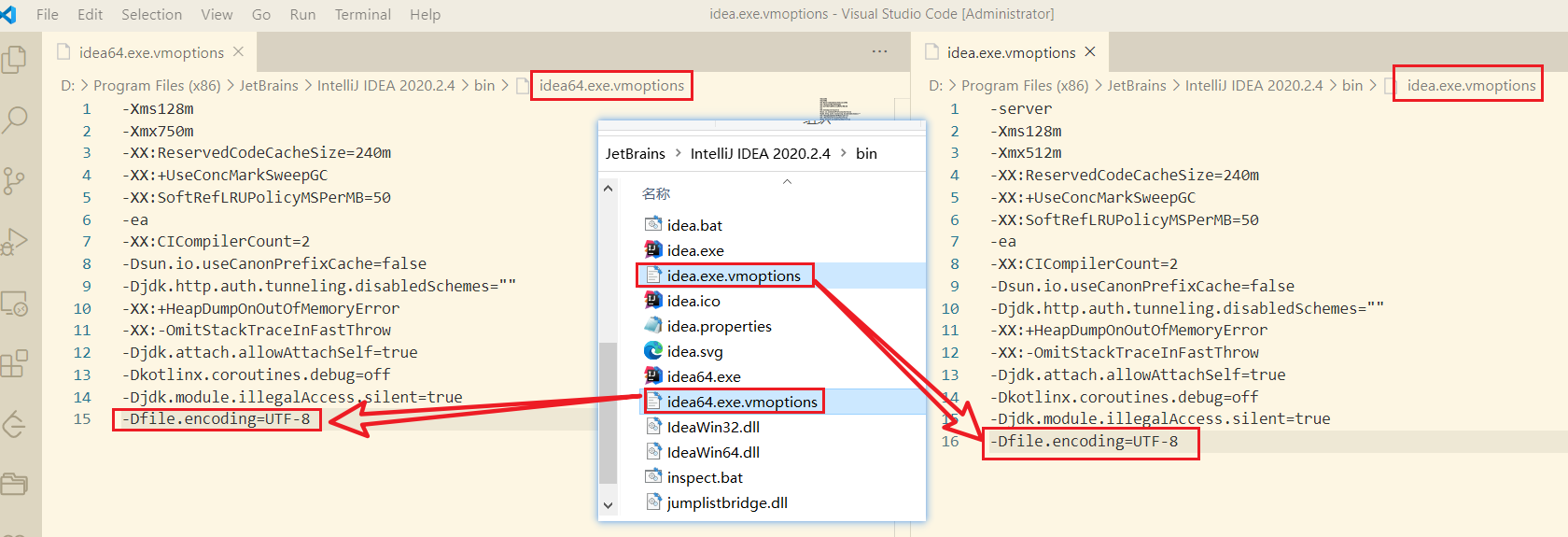Open the Go menu
The image size is (1568, 537).
[x=261, y=14]
